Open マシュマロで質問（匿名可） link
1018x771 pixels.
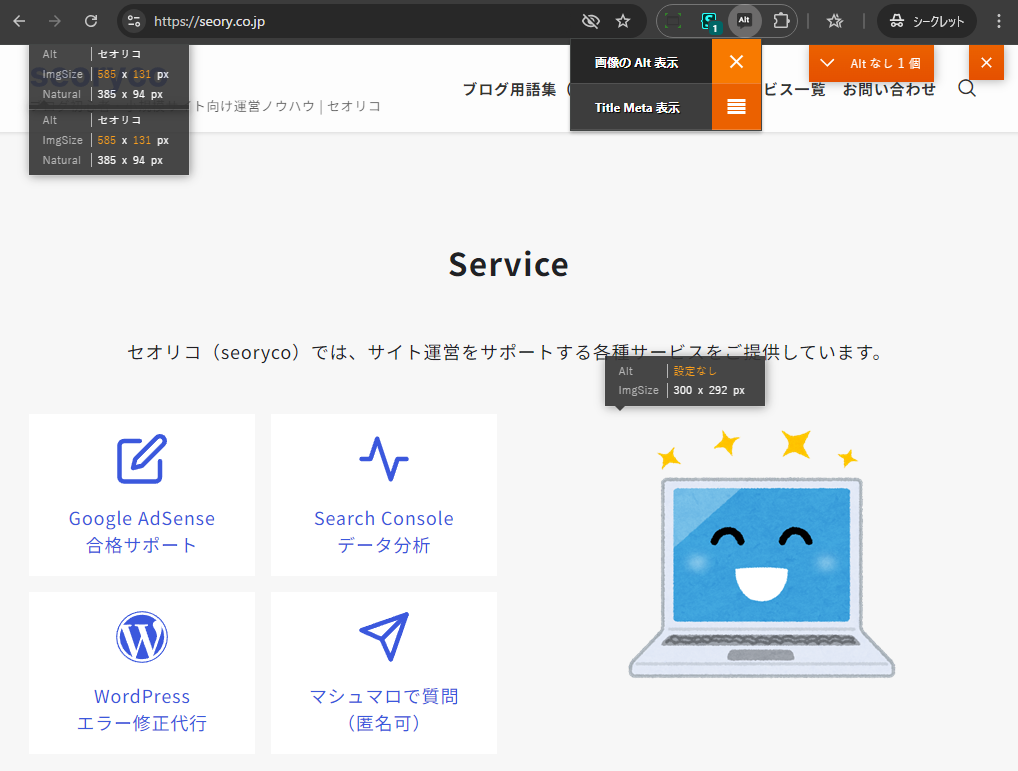click(384, 709)
